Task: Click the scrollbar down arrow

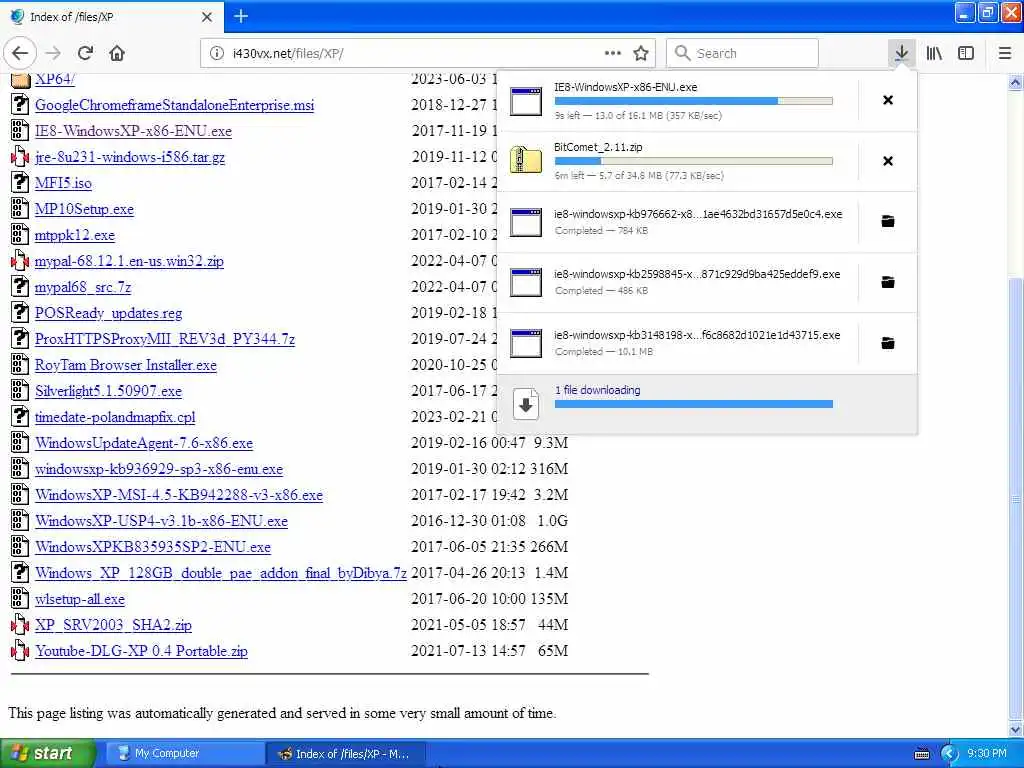Action: tap(1015, 729)
